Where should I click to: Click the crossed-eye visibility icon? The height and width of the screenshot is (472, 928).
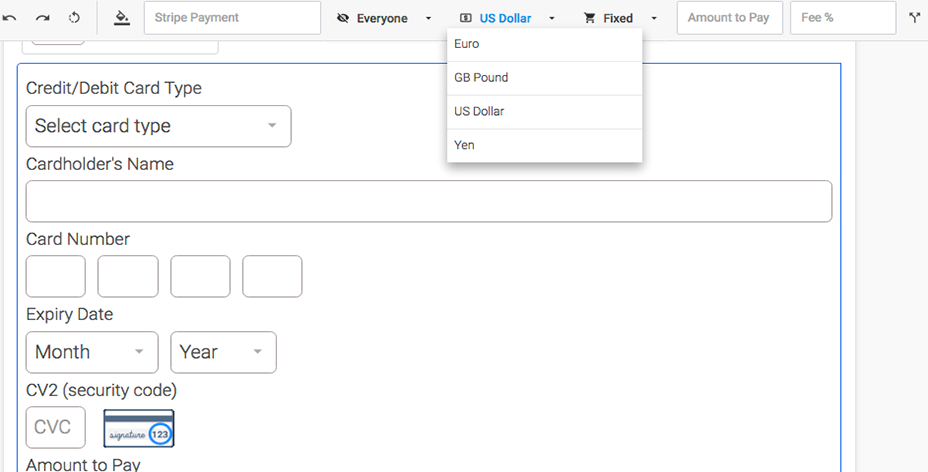coord(343,18)
